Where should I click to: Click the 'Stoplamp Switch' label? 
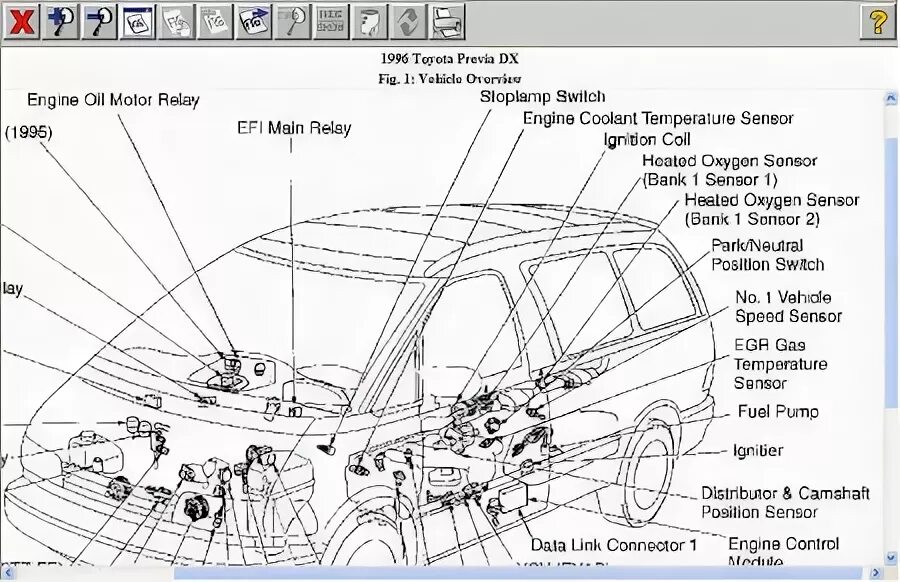[x=542, y=96]
